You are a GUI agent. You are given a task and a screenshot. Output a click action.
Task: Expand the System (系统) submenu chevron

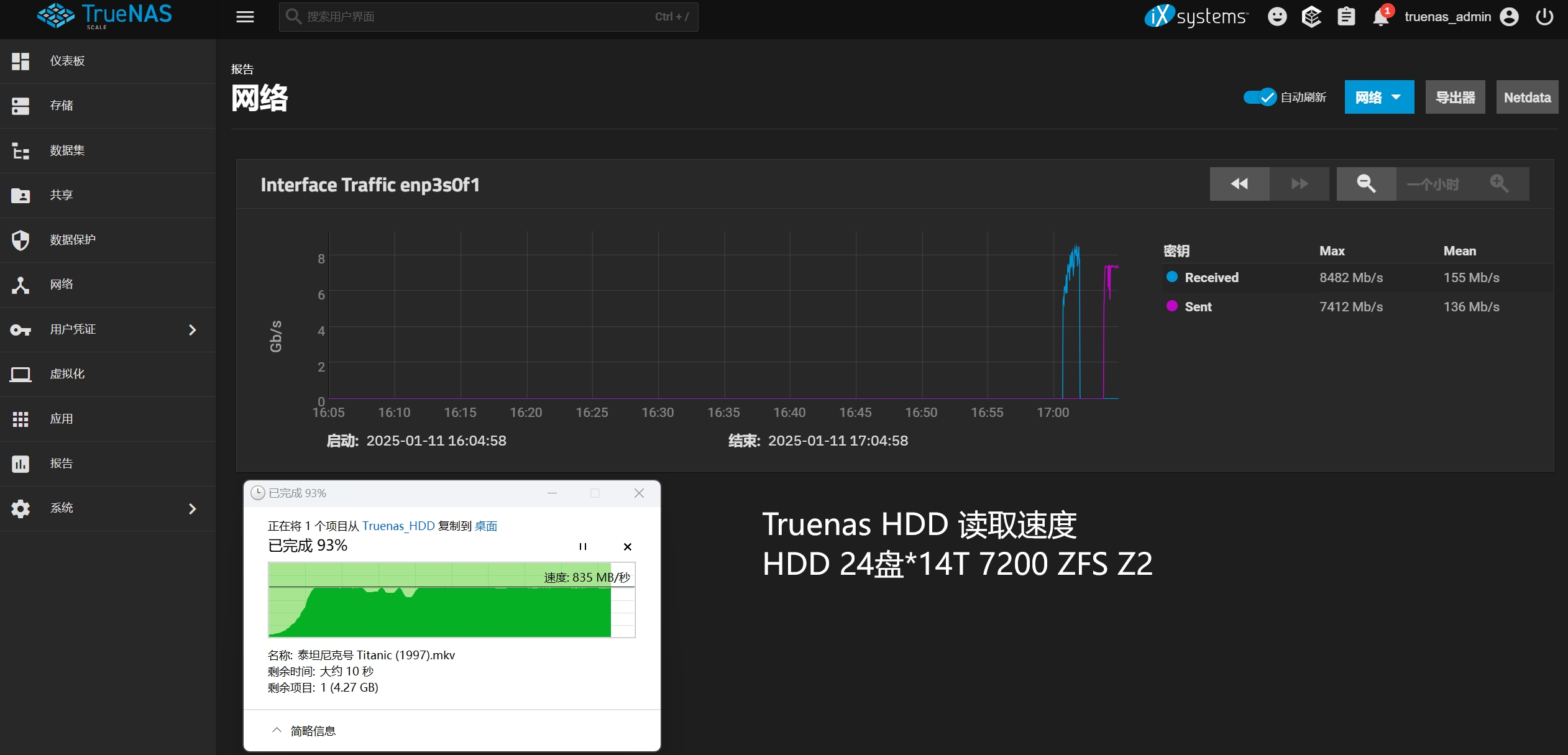coord(193,509)
